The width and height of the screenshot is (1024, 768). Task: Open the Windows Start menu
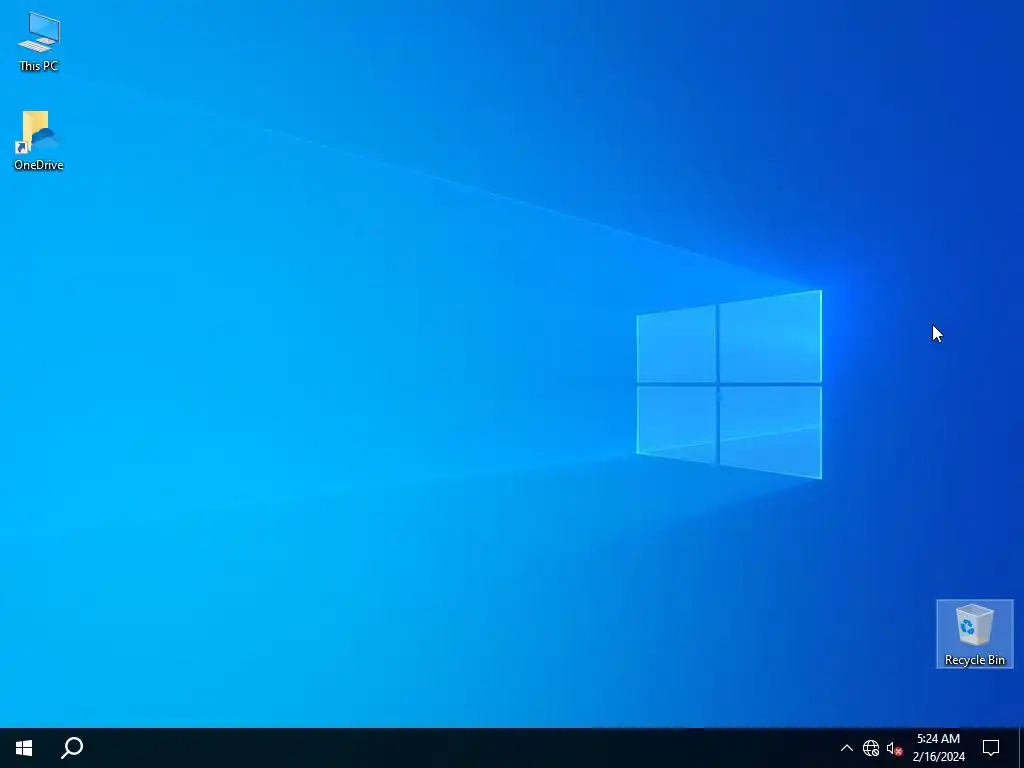tap(24, 748)
